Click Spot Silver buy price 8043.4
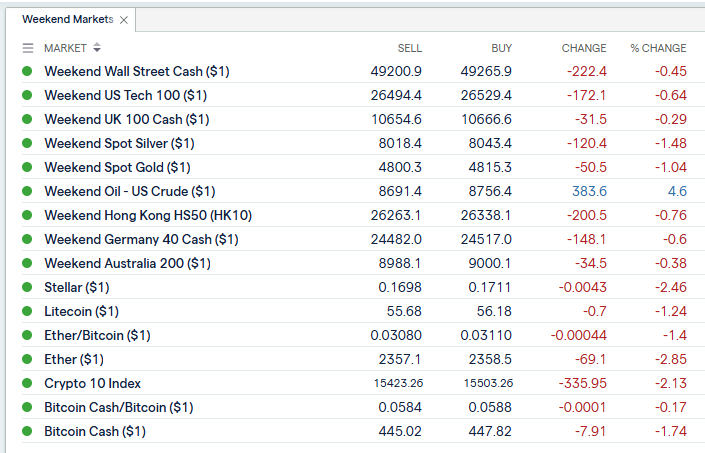Image resolution: width=705 pixels, height=453 pixels. (x=490, y=143)
